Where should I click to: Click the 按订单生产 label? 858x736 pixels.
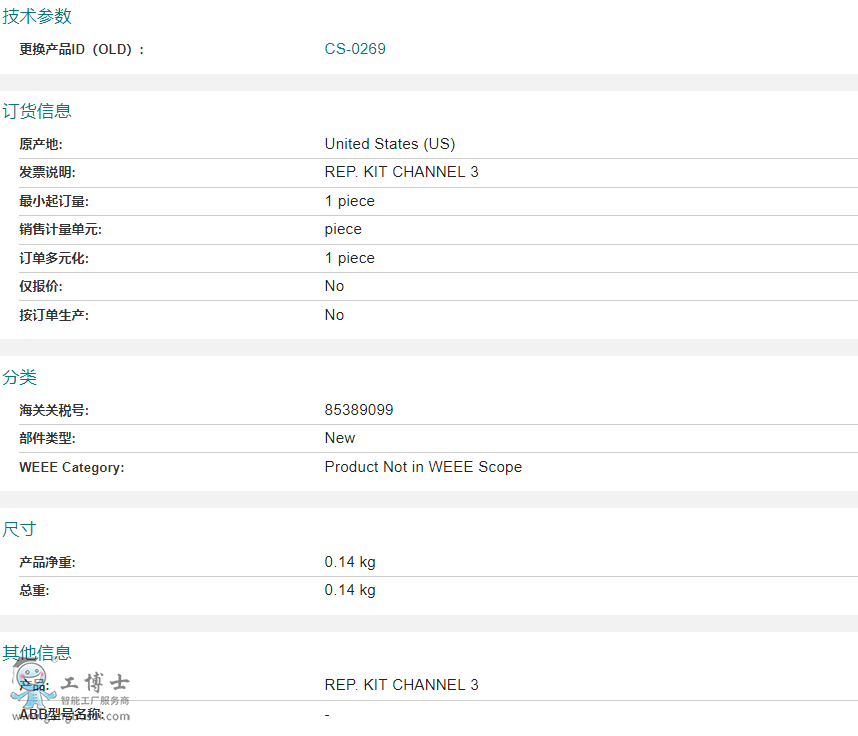(x=54, y=315)
